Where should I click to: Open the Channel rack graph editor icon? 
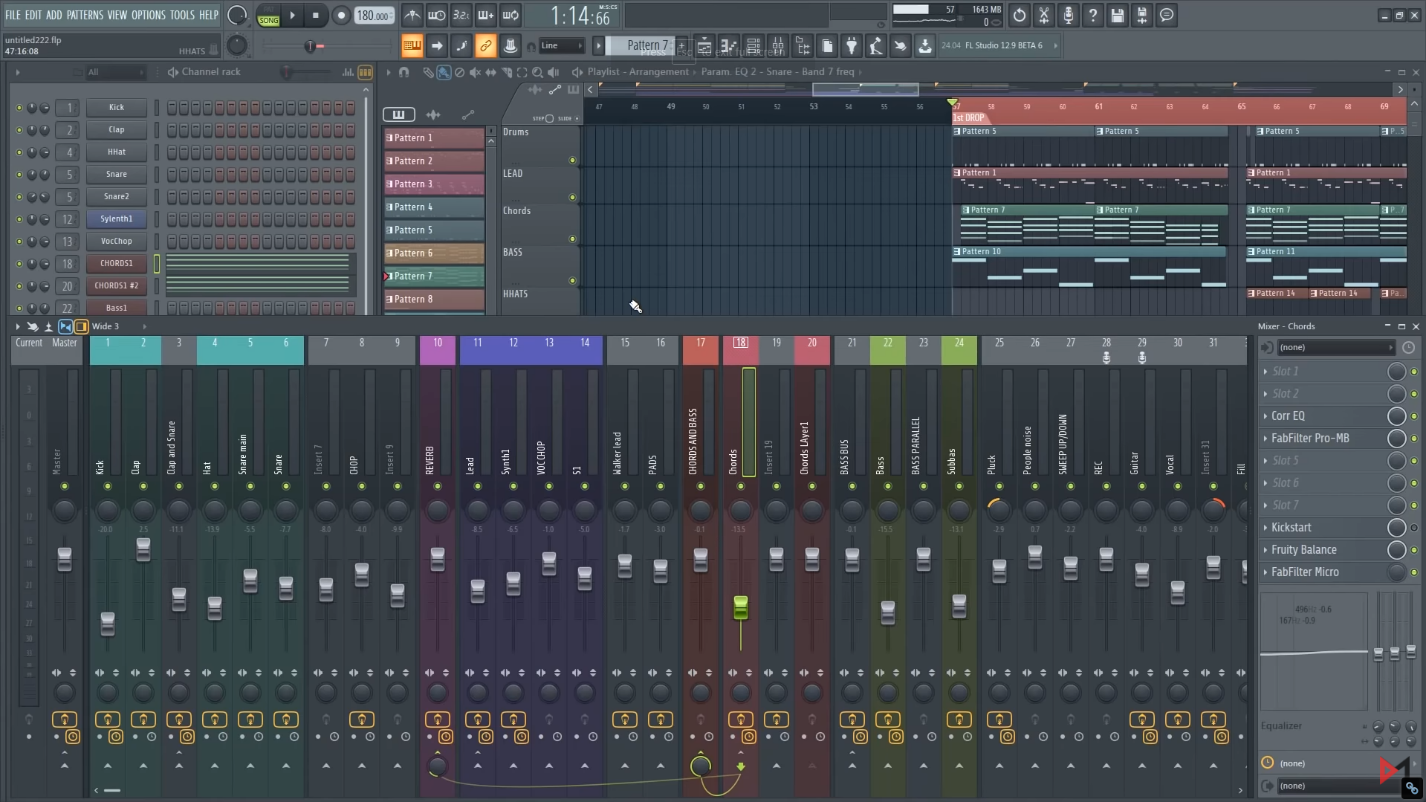pos(348,72)
